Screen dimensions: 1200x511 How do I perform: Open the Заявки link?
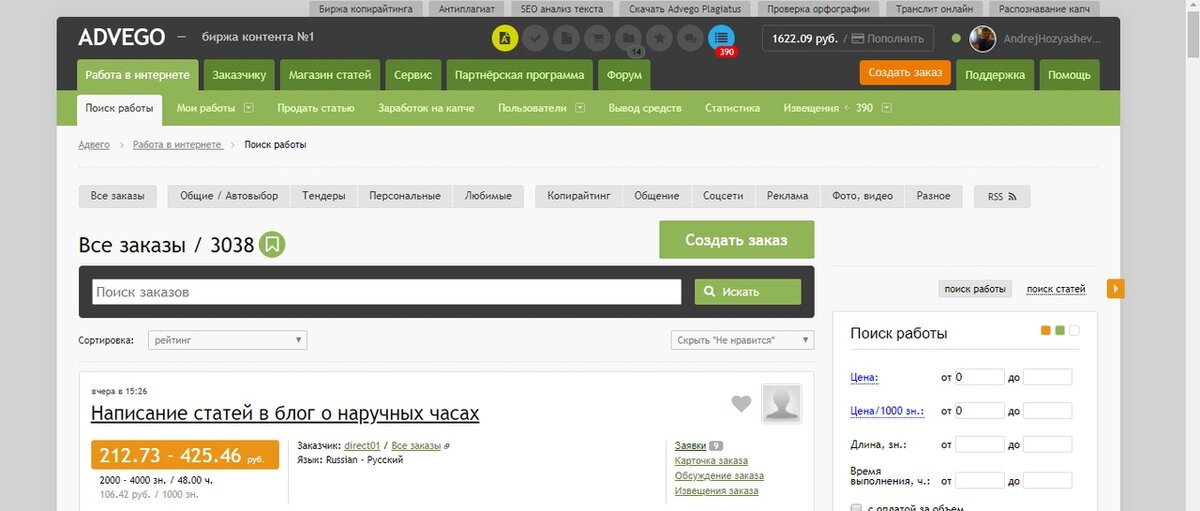coord(690,445)
